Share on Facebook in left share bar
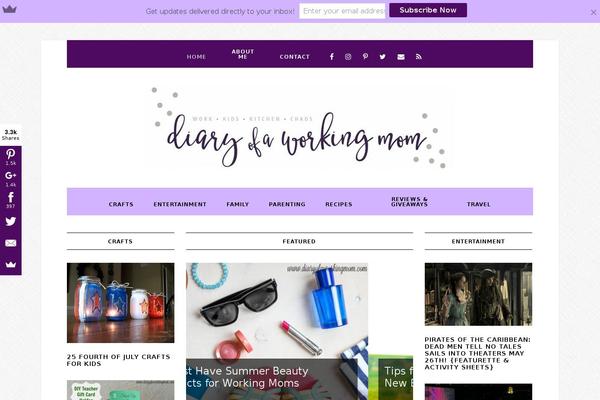 click(x=11, y=200)
